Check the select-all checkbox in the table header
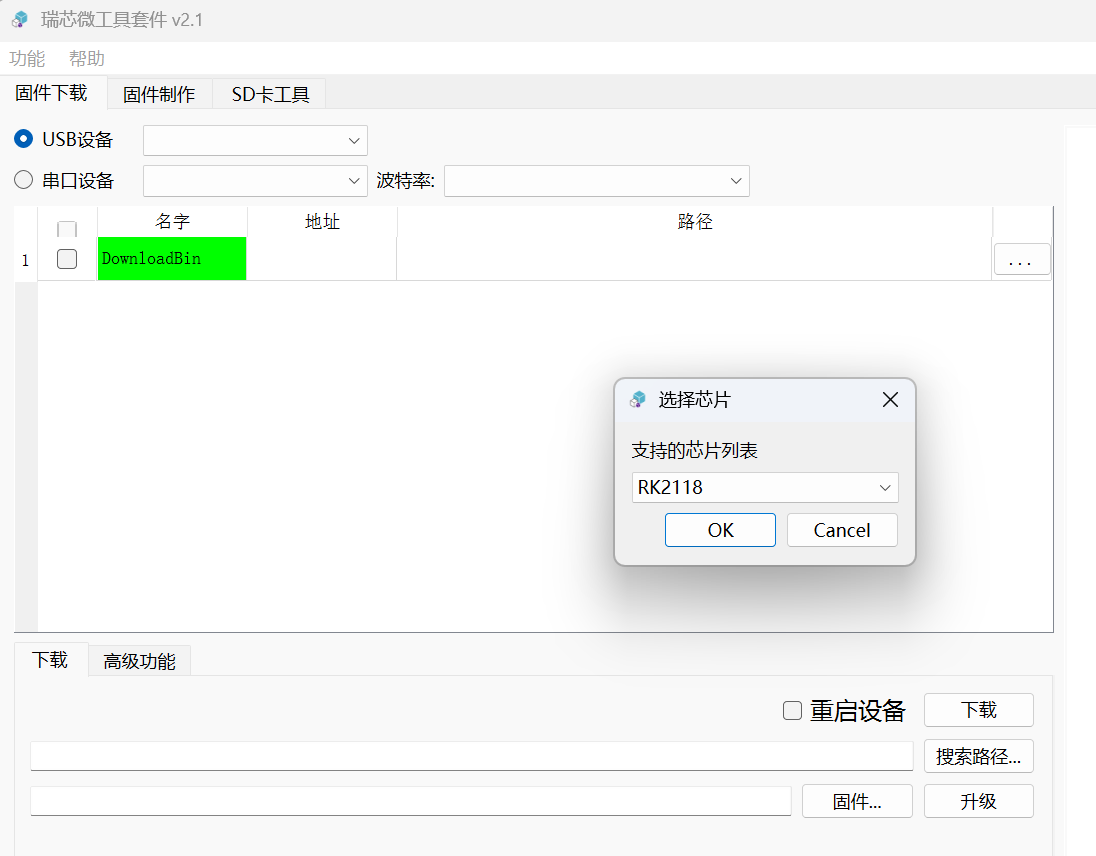The width and height of the screenshot is (1096, 856). 66,229
